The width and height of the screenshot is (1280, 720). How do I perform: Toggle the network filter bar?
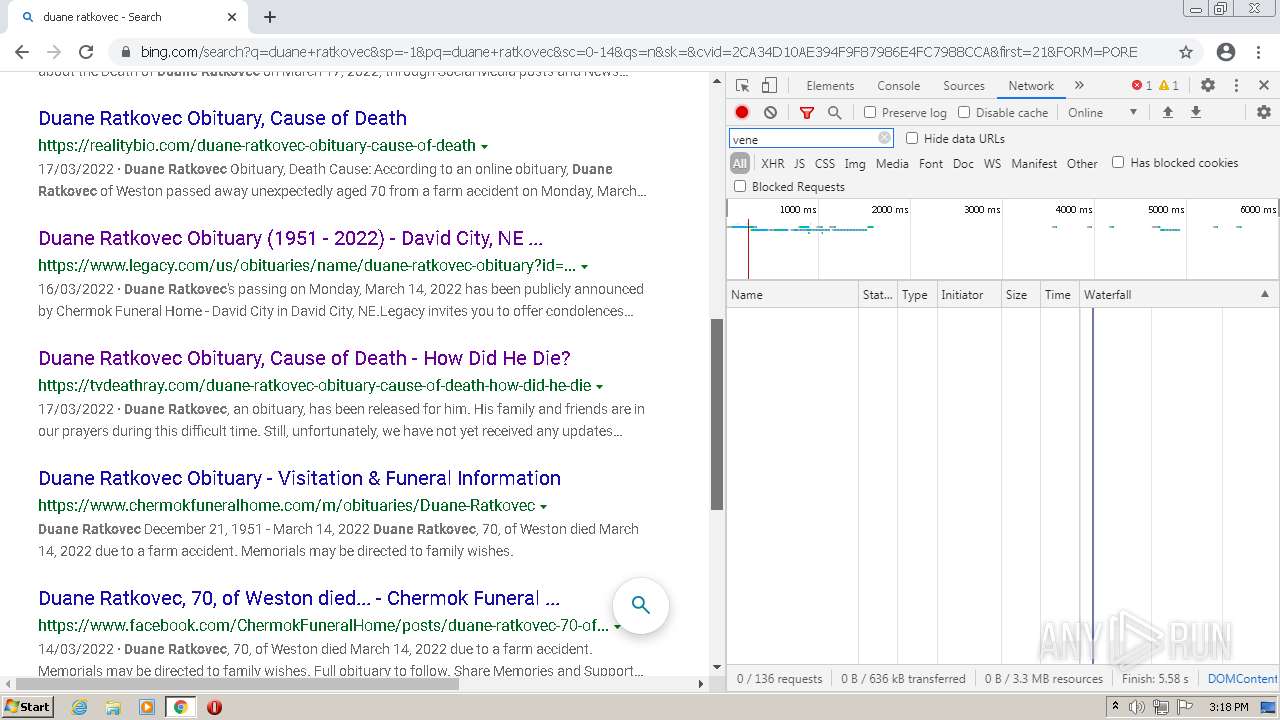807,113
